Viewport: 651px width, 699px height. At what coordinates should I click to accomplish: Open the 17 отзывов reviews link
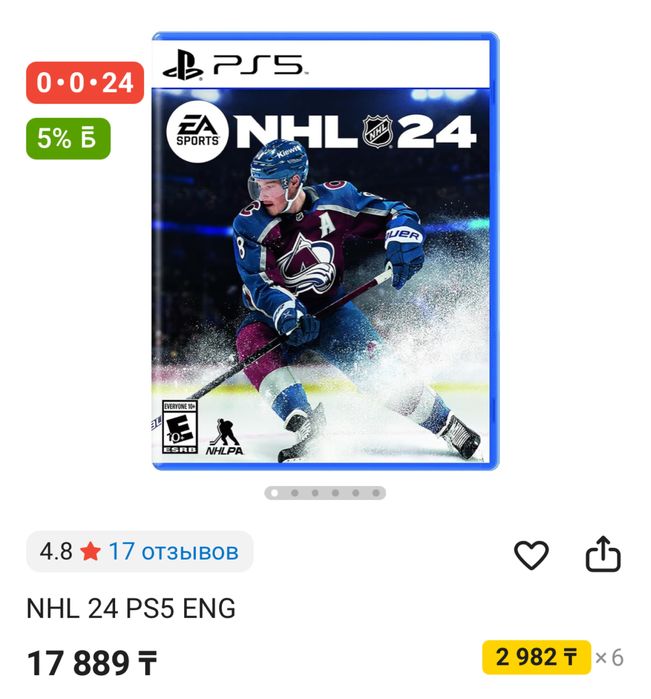tap(173, 551)
